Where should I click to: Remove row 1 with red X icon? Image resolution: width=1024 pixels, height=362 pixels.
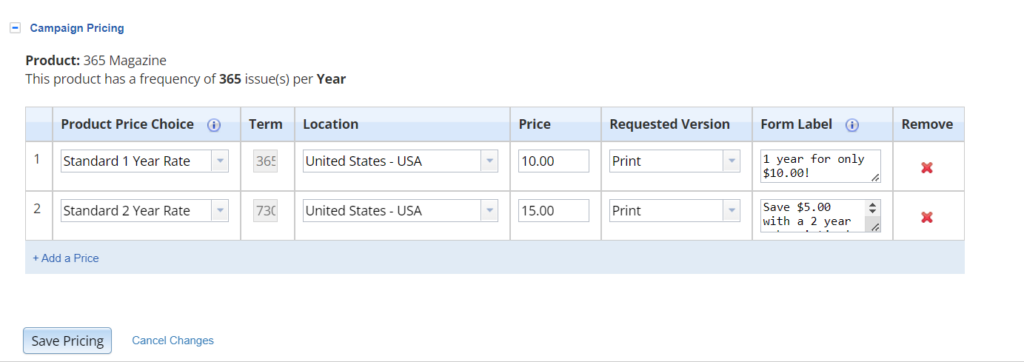pyautogui.click(x=926, y=168)
